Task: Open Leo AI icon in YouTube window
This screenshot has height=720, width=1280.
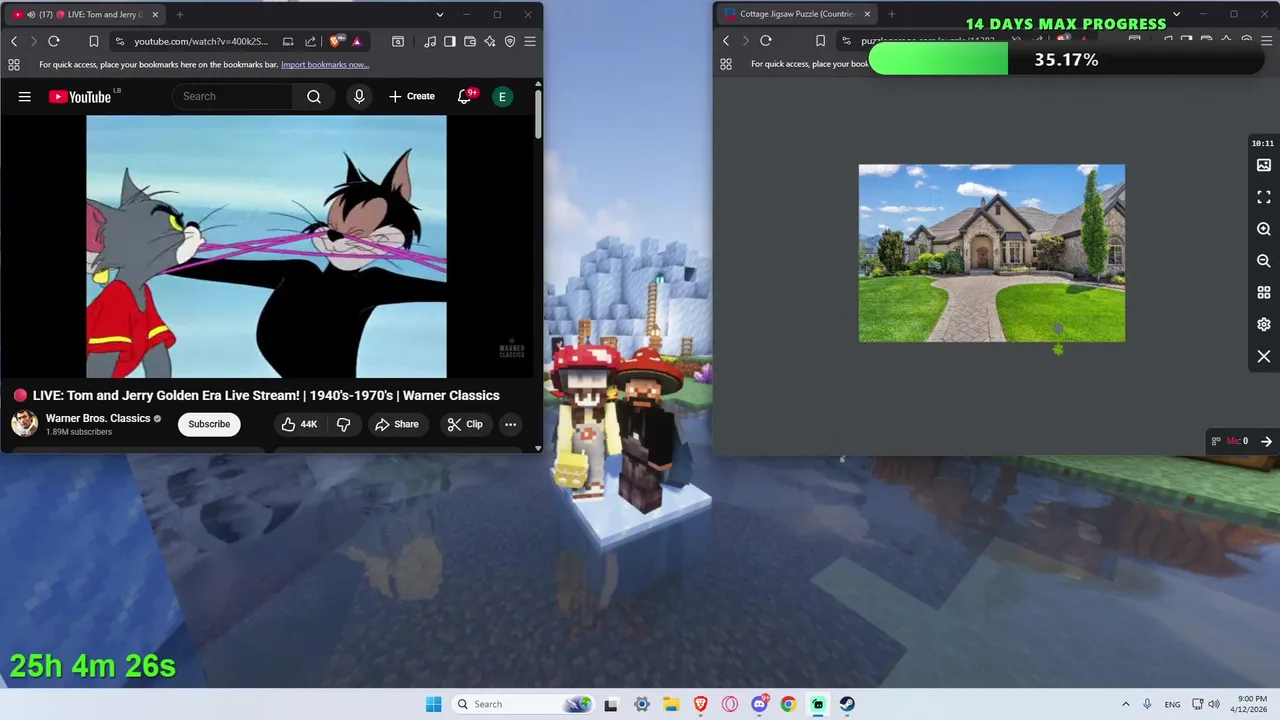Action: [490, 41]
